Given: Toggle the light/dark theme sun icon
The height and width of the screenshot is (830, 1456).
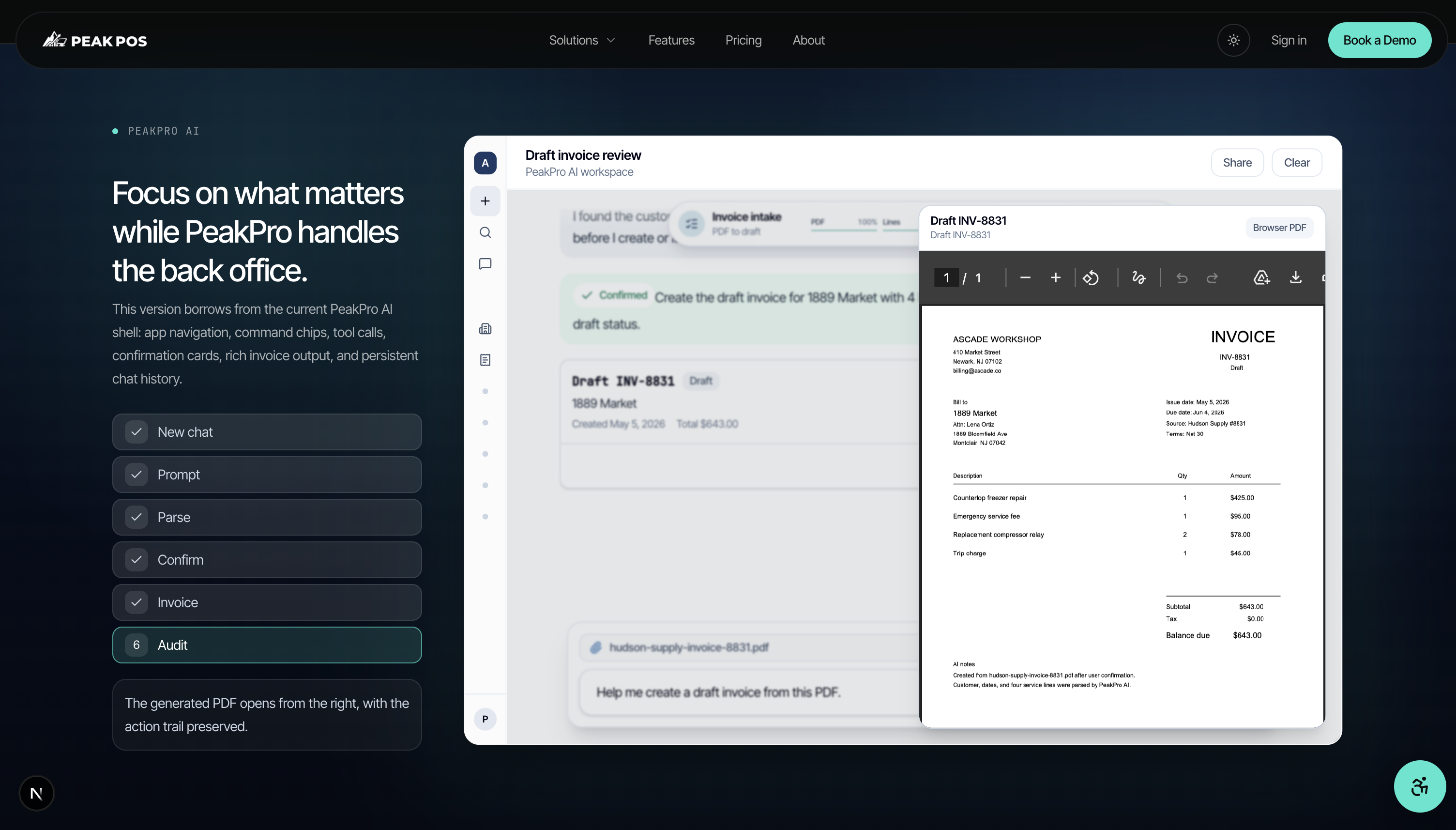Looking at the screenshot, I should (x=1233, y=40).
